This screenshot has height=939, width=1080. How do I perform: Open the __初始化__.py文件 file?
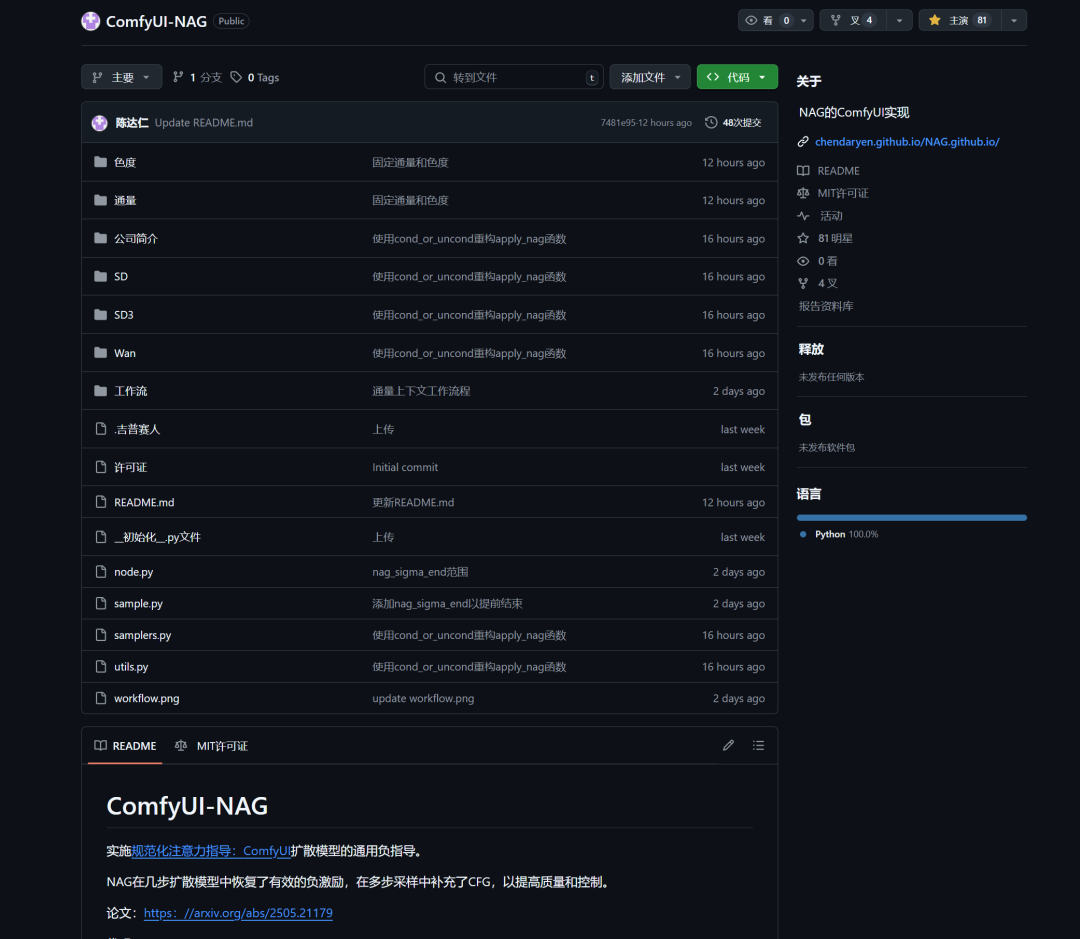(157, 537)
